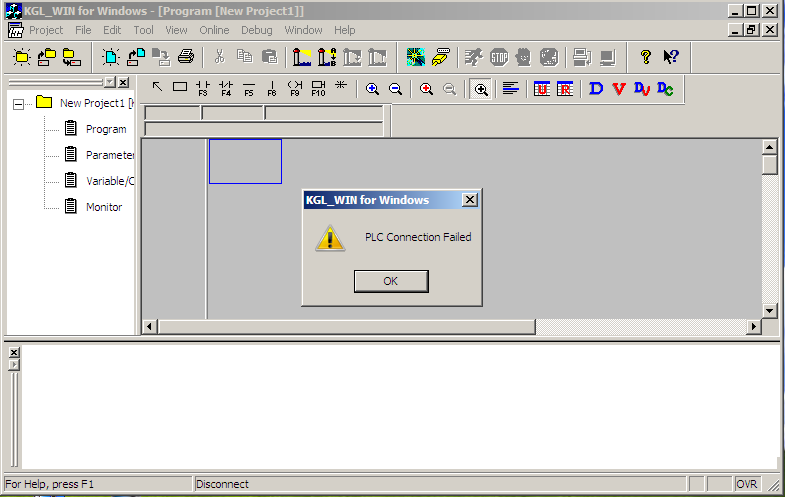Select the arrow pointer tool
785x497 pixels.
157,87
